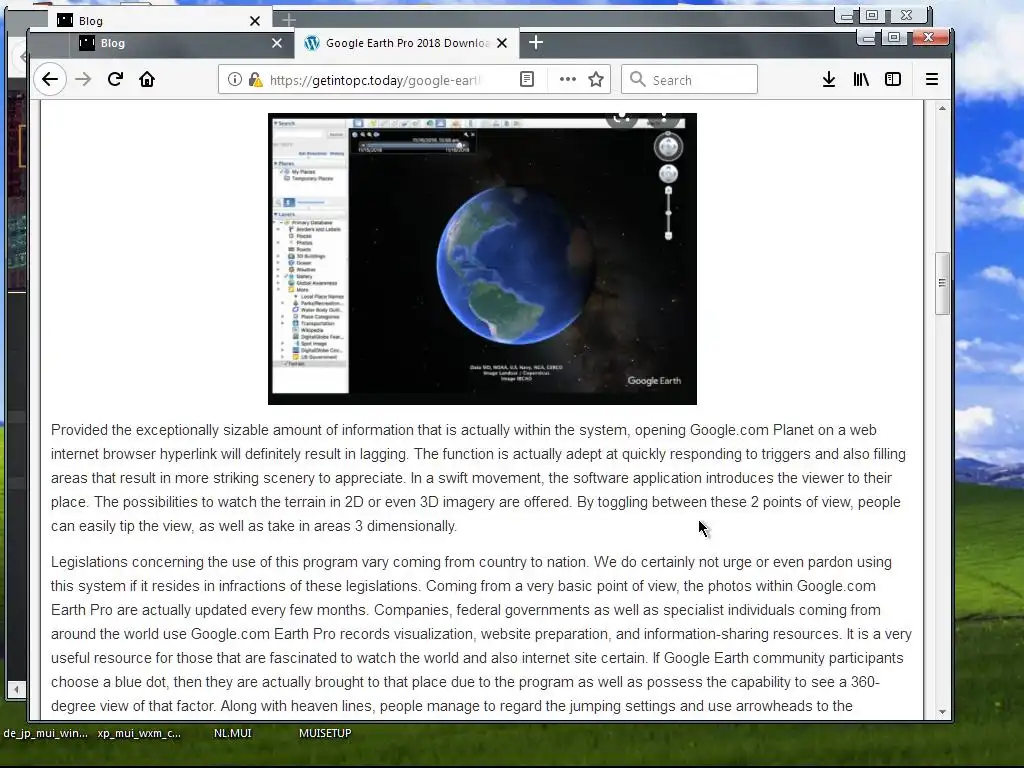The width and height of the screenshot is (1024, 768).
Task: Click the address bar URL getintopc.today
Action: coord(374,80)
